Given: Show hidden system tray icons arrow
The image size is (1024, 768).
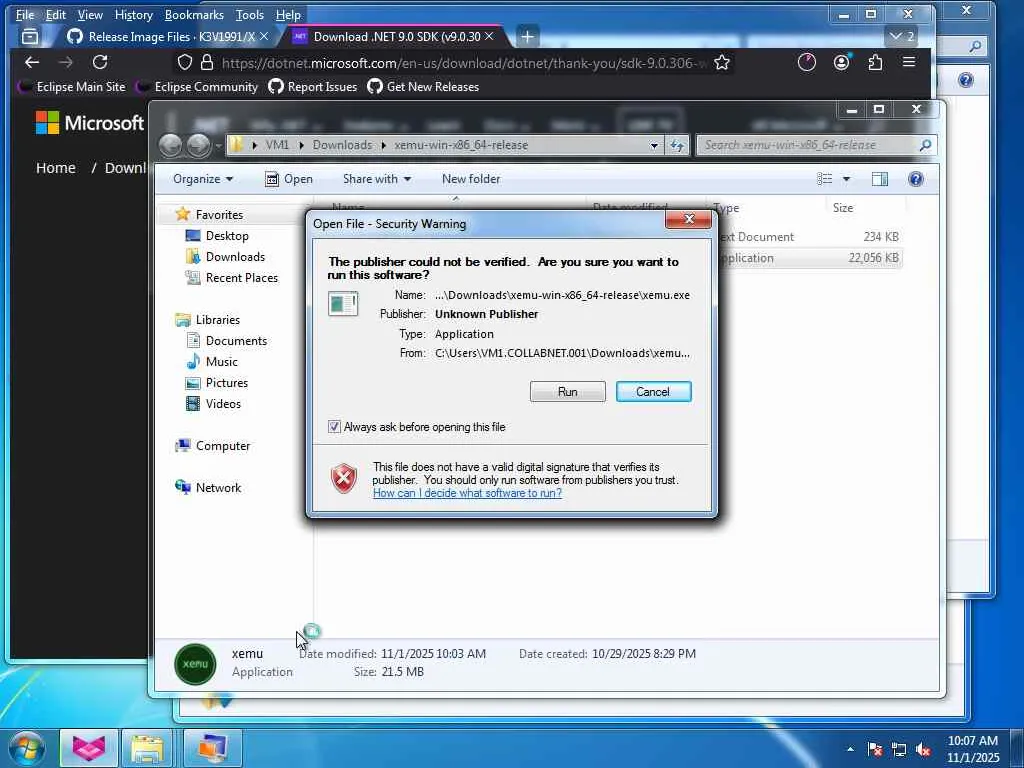Looking at the screenshot, I should pos(850,750).
